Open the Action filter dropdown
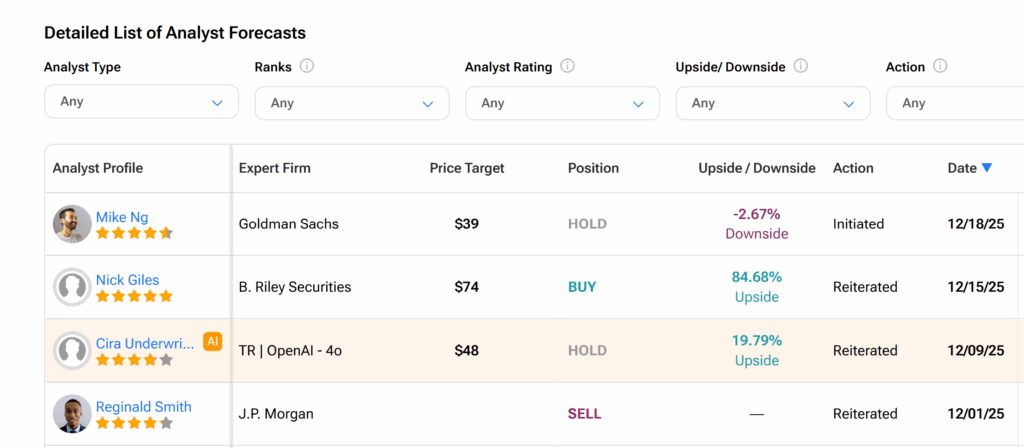This screenshot has height=448, width=1024. (955, 103)
